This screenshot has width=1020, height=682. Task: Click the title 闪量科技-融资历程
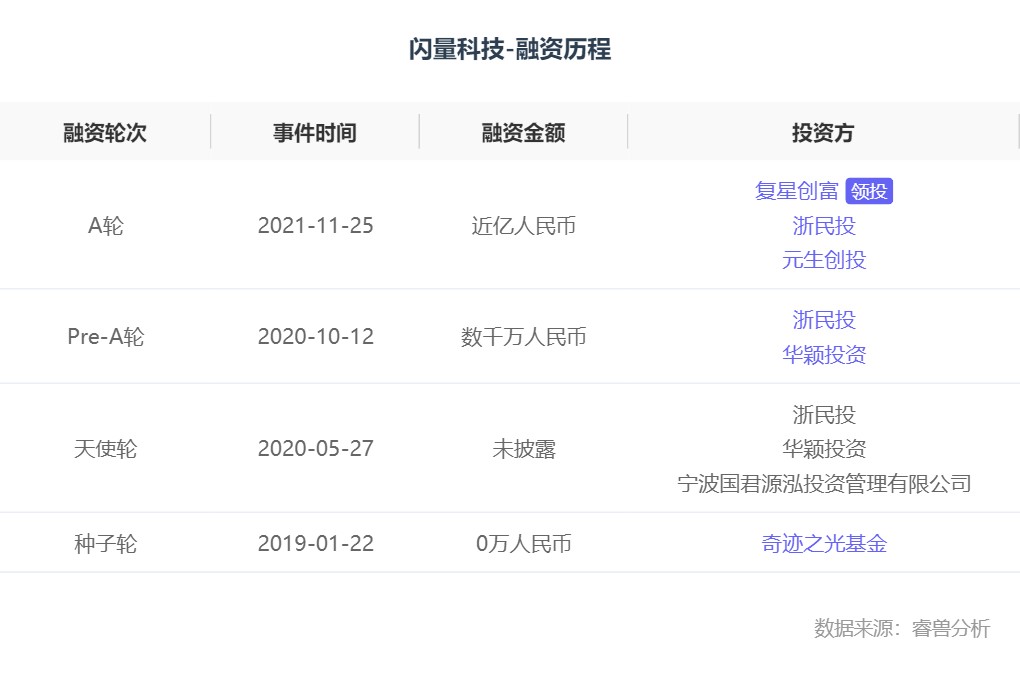tap(510, 49)
